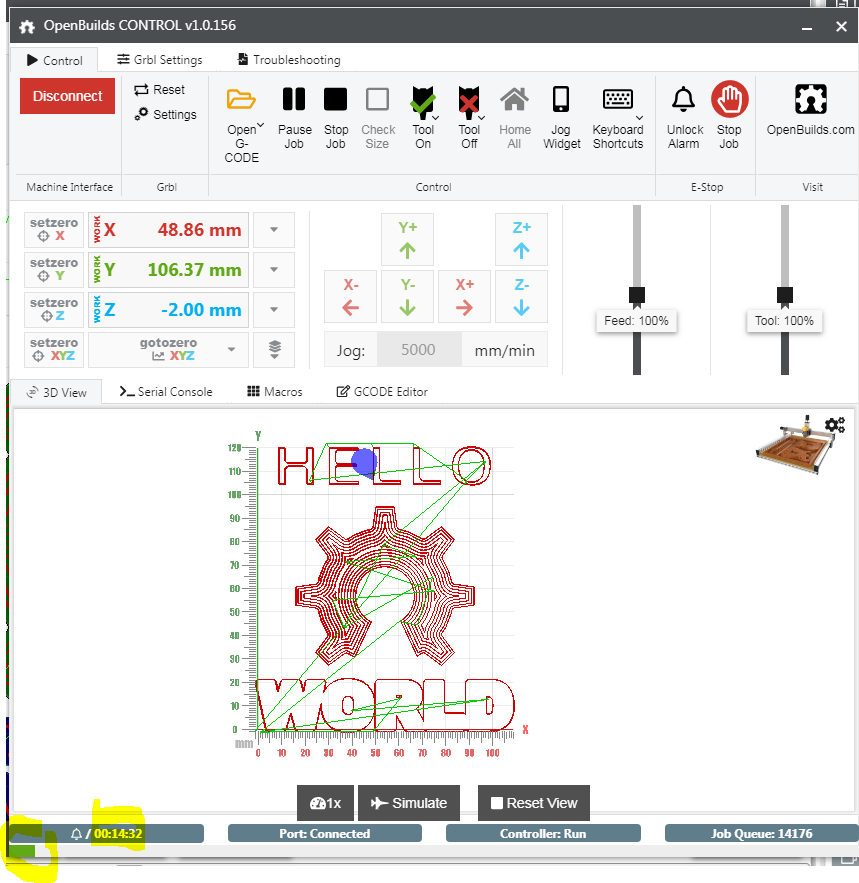The height and width of the screenshot is (883, 859).
Task: Set zero on the X axis
Action: tap(53, 229)
